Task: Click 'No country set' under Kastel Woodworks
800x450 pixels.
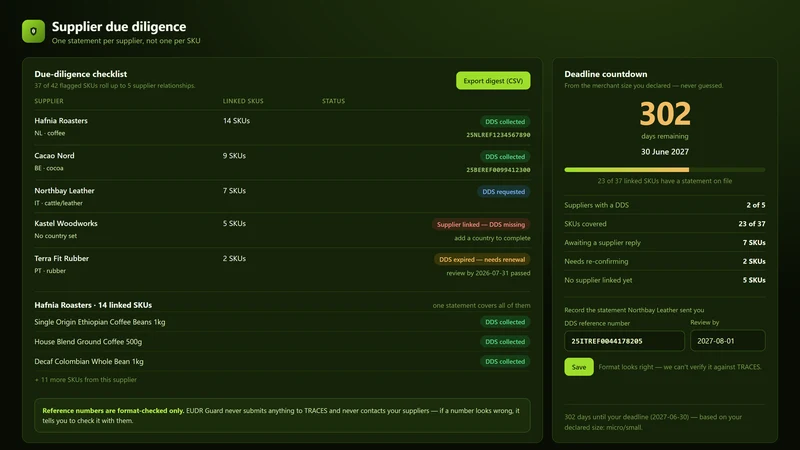Action: 56,236
